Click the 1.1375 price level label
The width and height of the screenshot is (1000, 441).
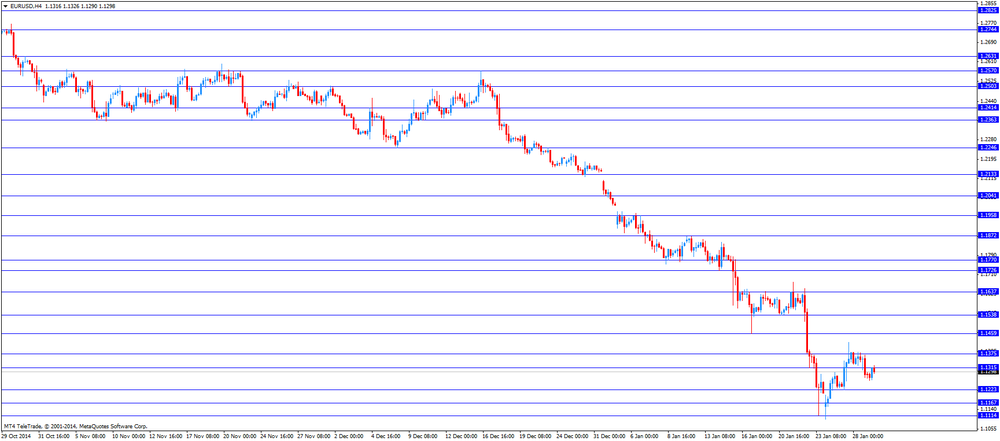coord(987,353)
